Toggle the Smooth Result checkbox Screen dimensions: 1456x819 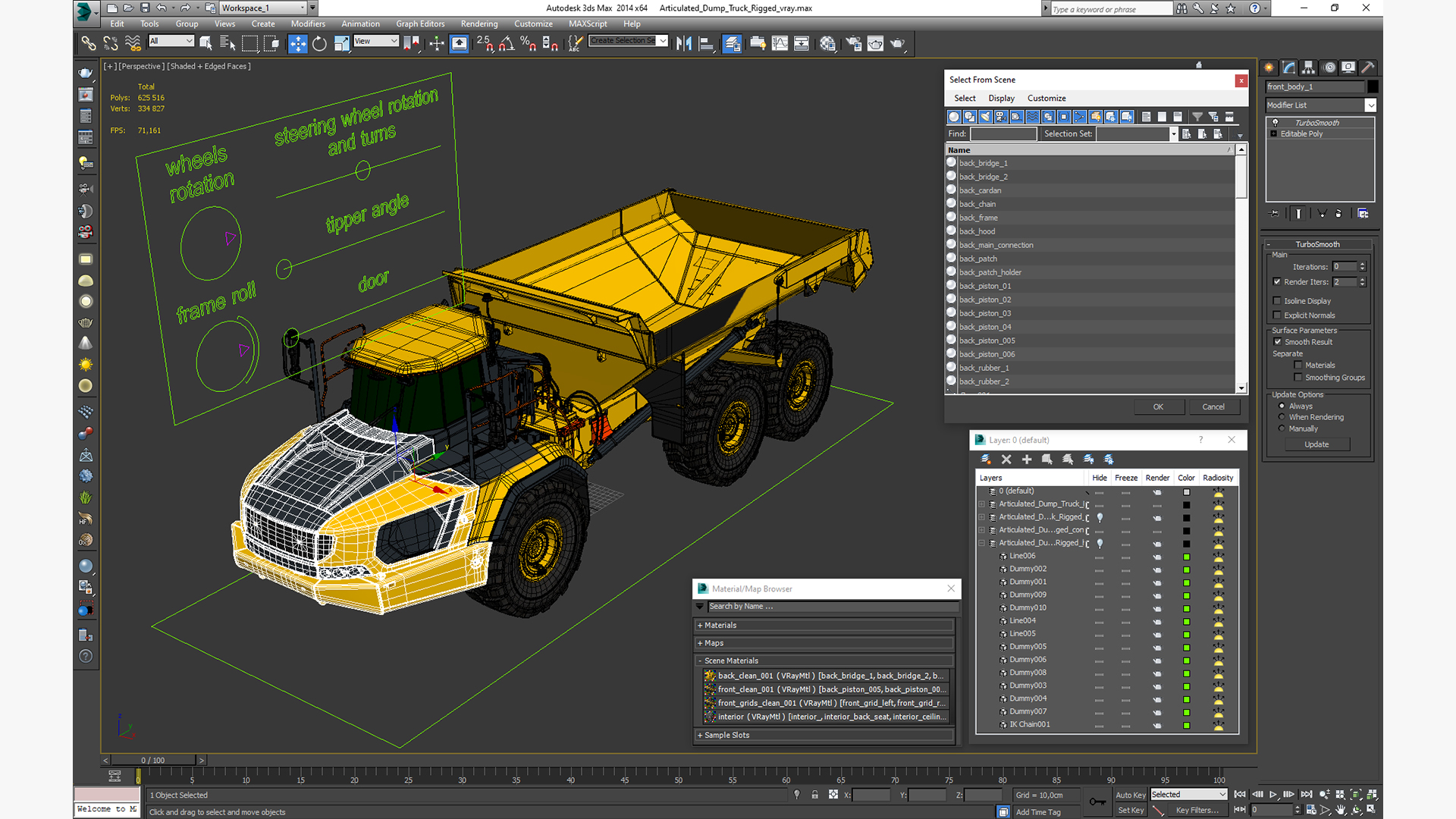pos(1278,342)
